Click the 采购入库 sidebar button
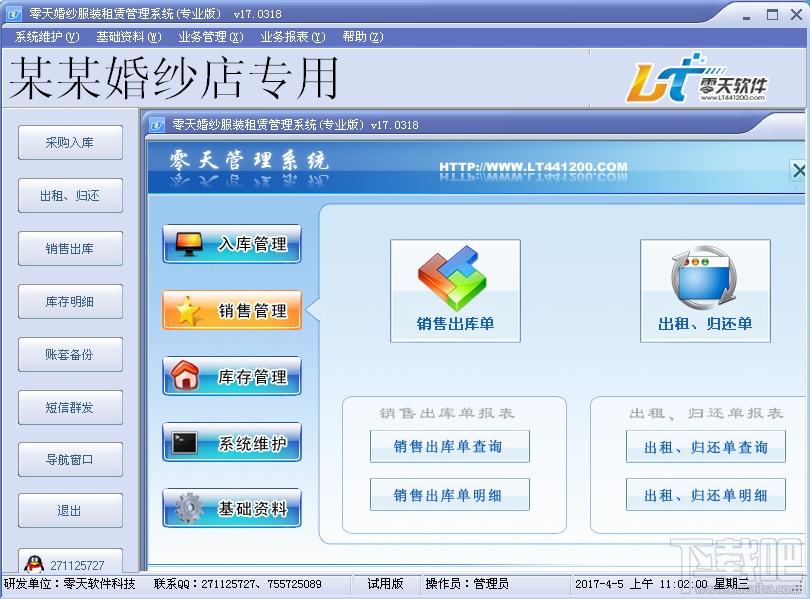Image resolution: width=810 pixels, height=599 pixels. [70, 143]
